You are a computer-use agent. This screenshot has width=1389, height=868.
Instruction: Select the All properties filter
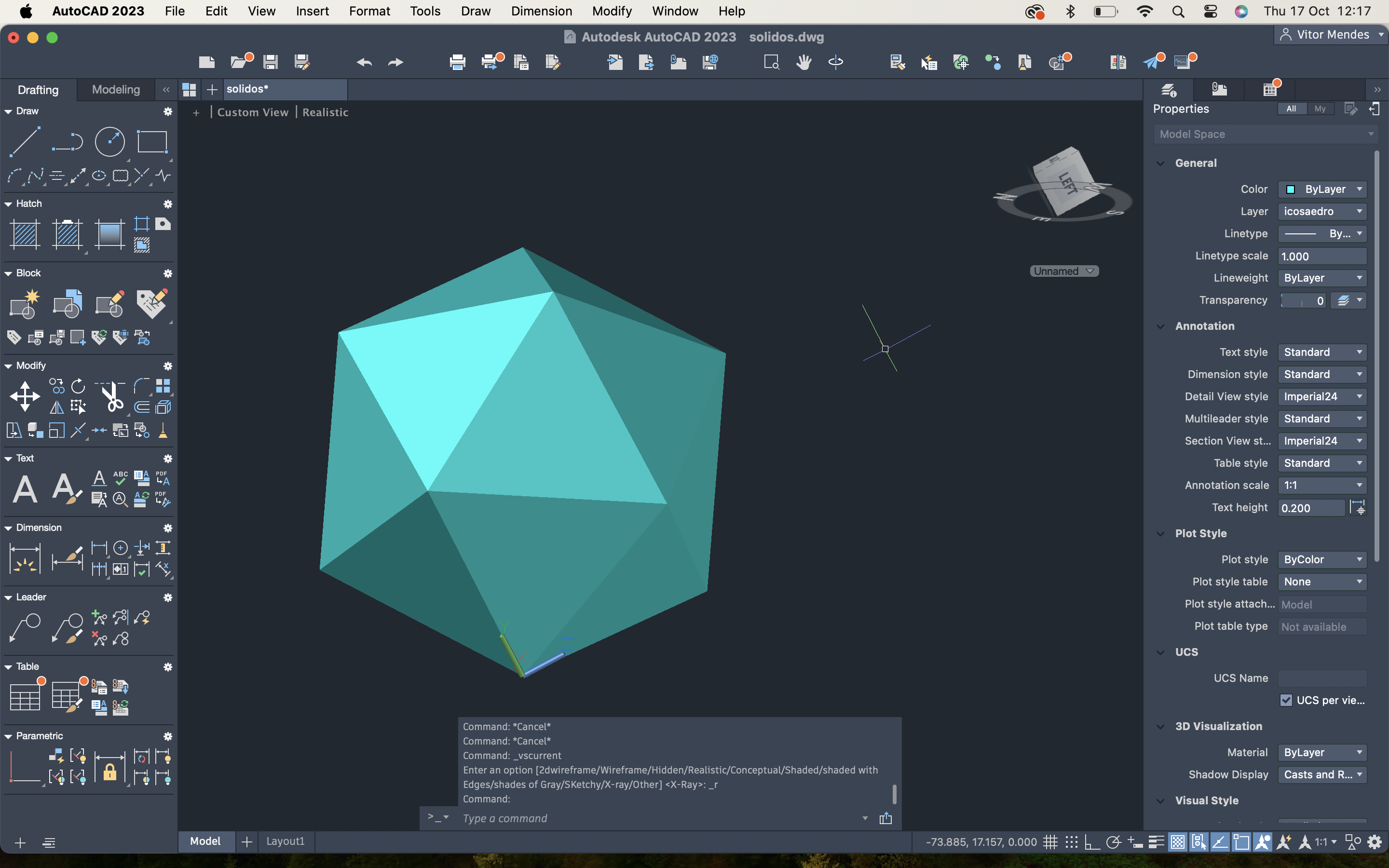(1291, 108)
